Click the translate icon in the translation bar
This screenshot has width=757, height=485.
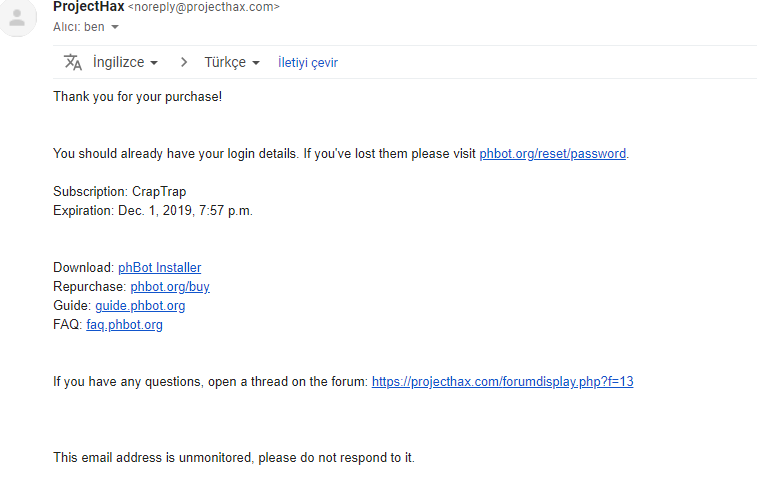point(73,62)
